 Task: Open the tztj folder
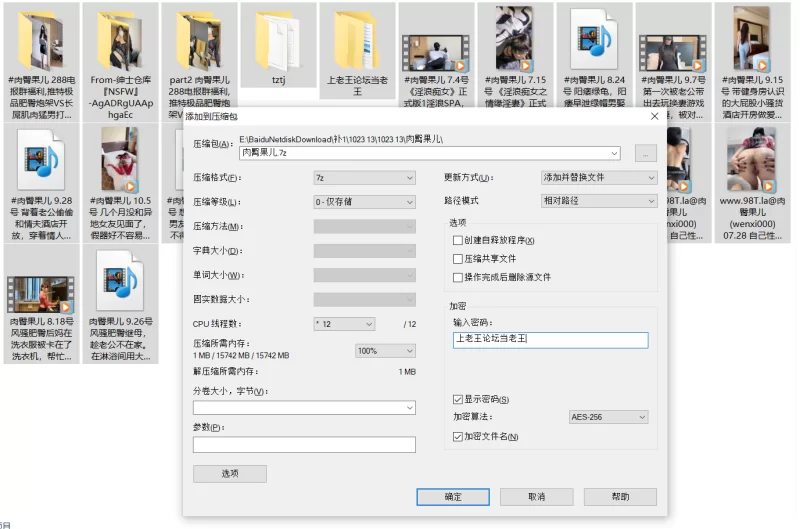click(278, 38)
